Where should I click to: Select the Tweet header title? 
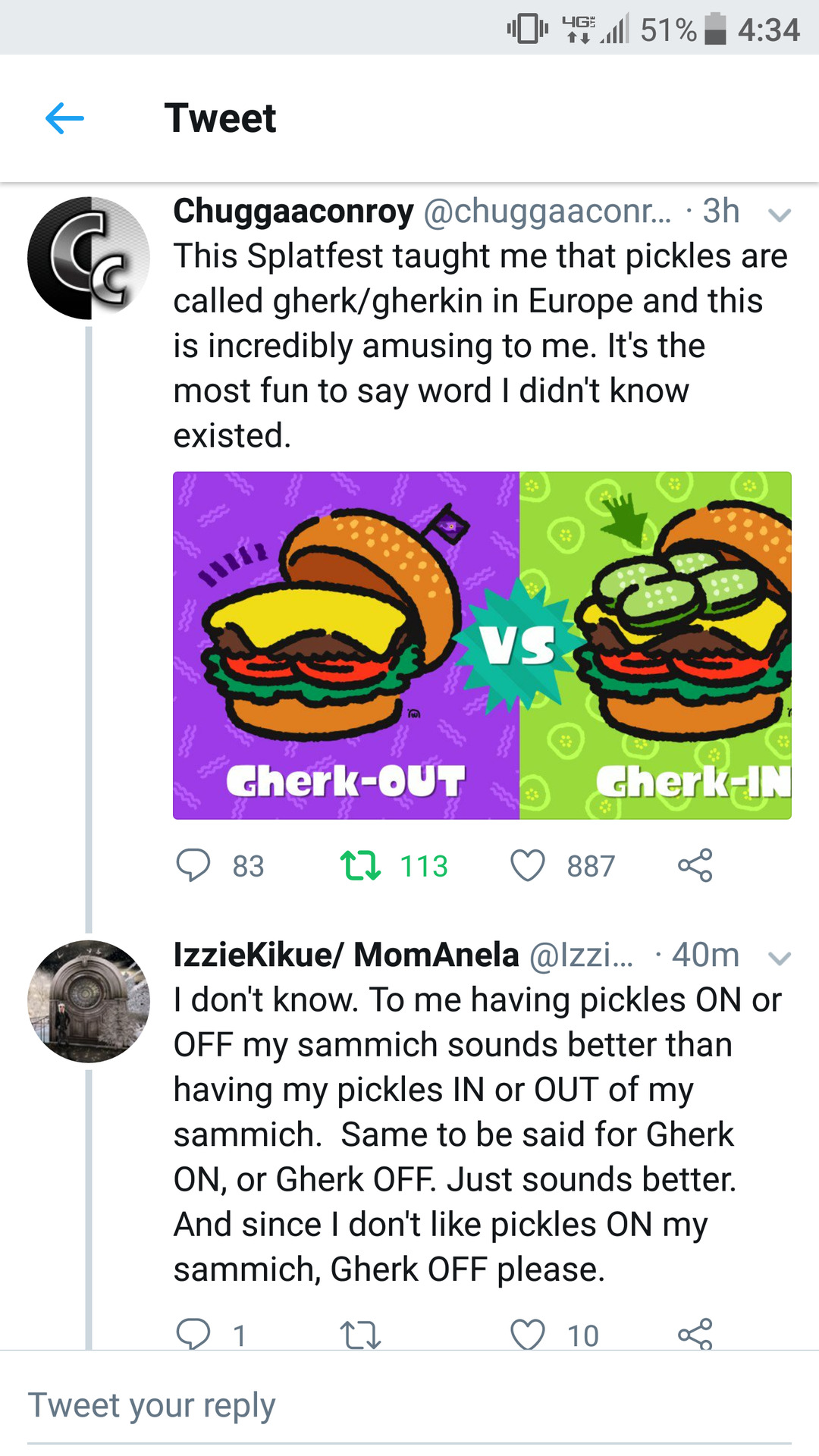pyautogui.click(x=221, y=118)
